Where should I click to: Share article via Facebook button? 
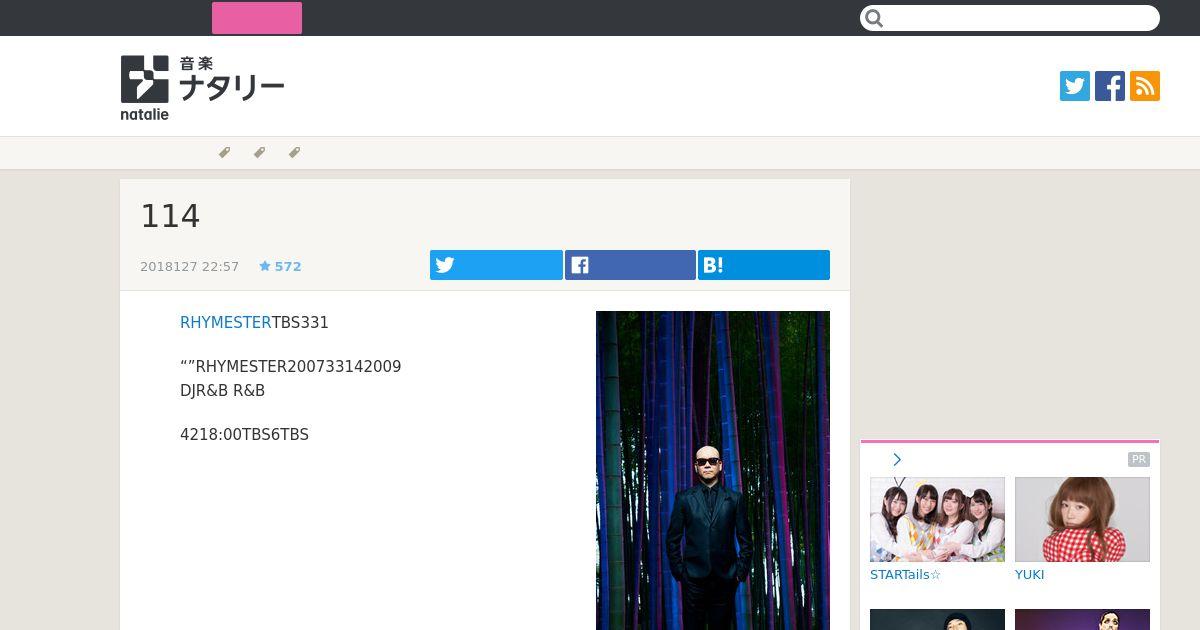630,265
